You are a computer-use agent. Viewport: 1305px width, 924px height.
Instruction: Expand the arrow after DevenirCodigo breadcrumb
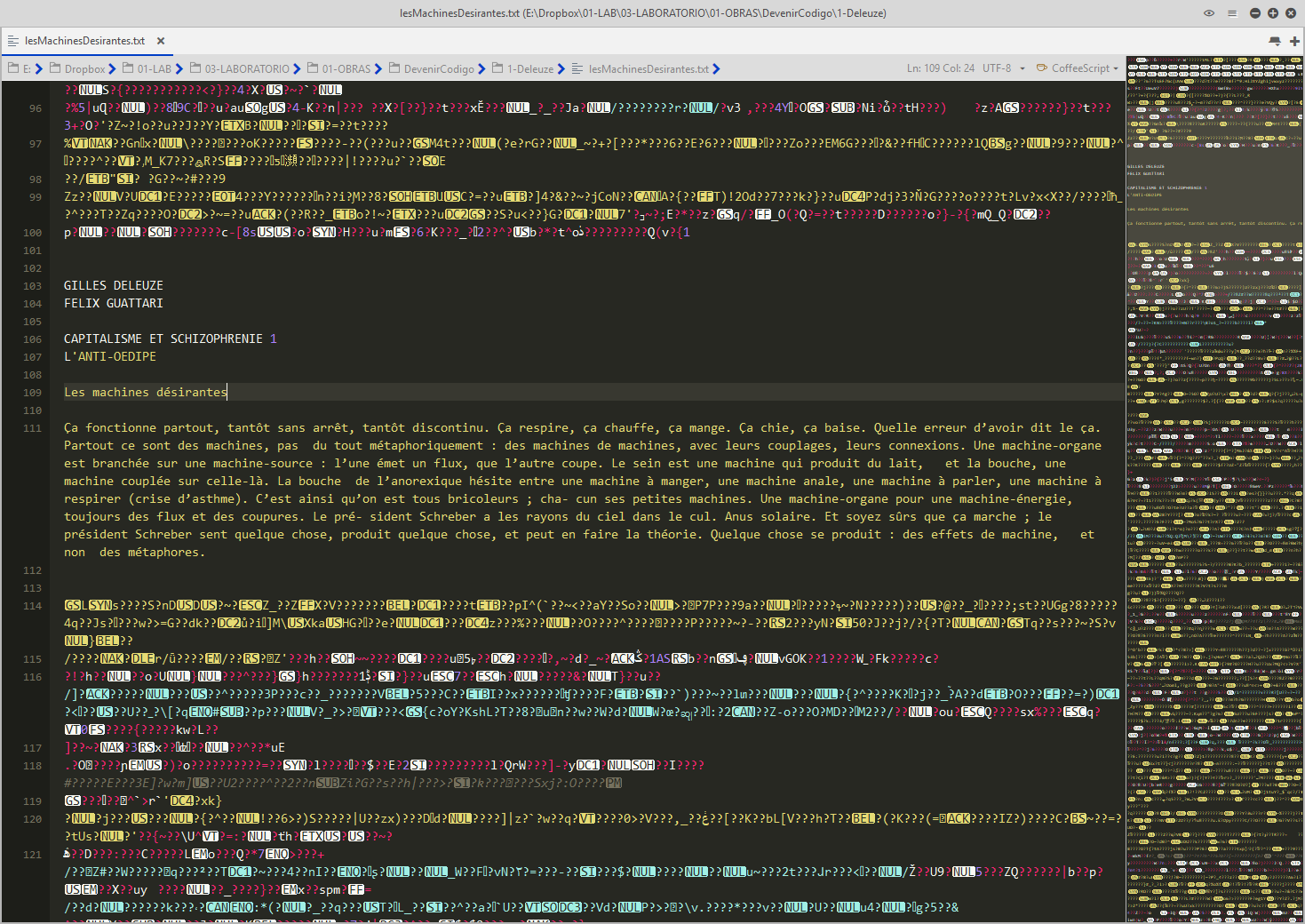(481, 69)
